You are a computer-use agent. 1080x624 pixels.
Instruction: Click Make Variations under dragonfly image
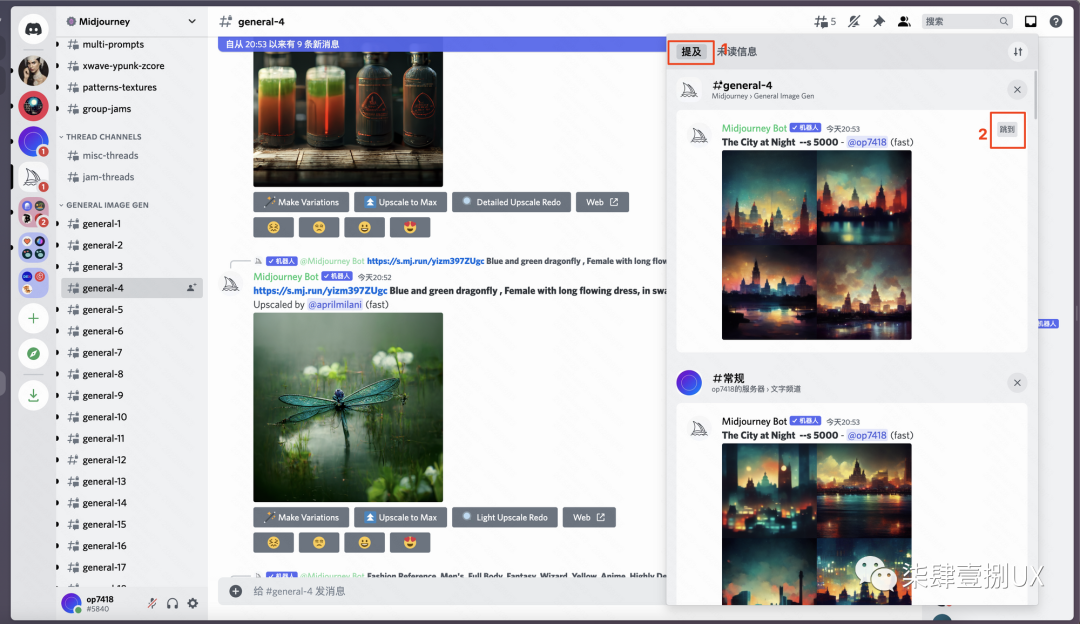301,517
